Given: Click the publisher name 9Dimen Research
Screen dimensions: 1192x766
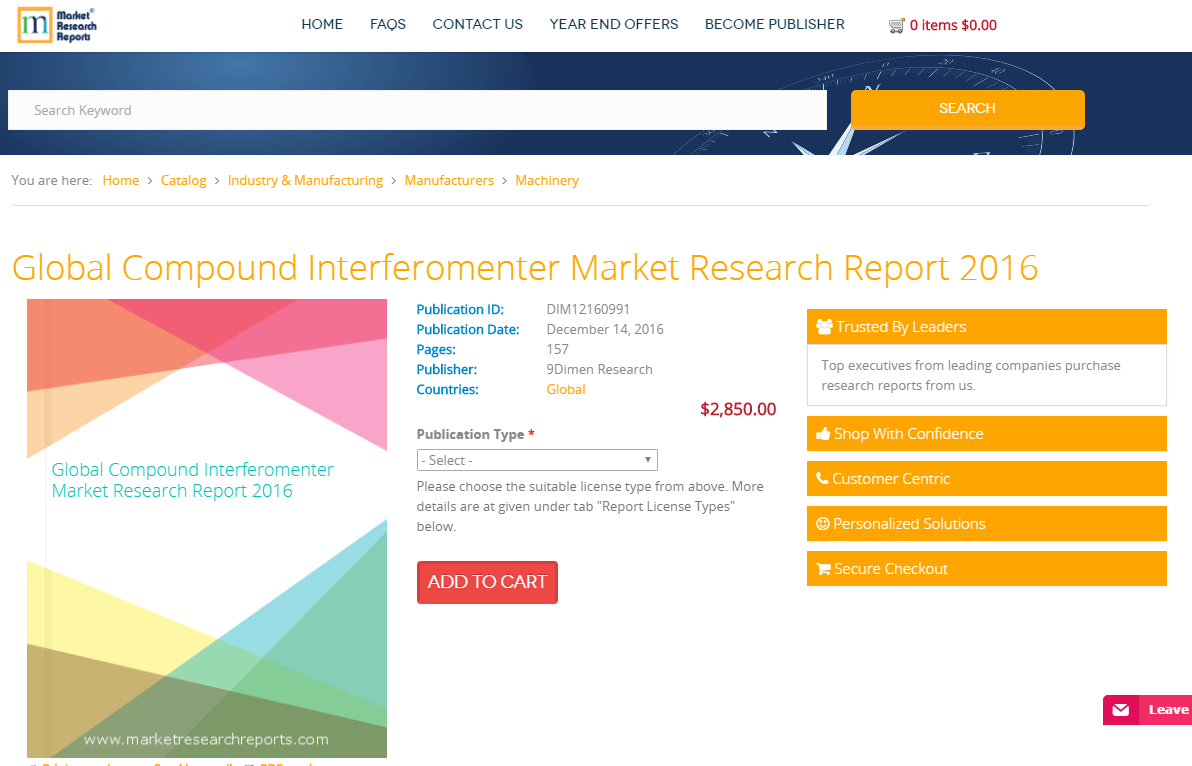Looking at the screenshot, I should 599,369.
